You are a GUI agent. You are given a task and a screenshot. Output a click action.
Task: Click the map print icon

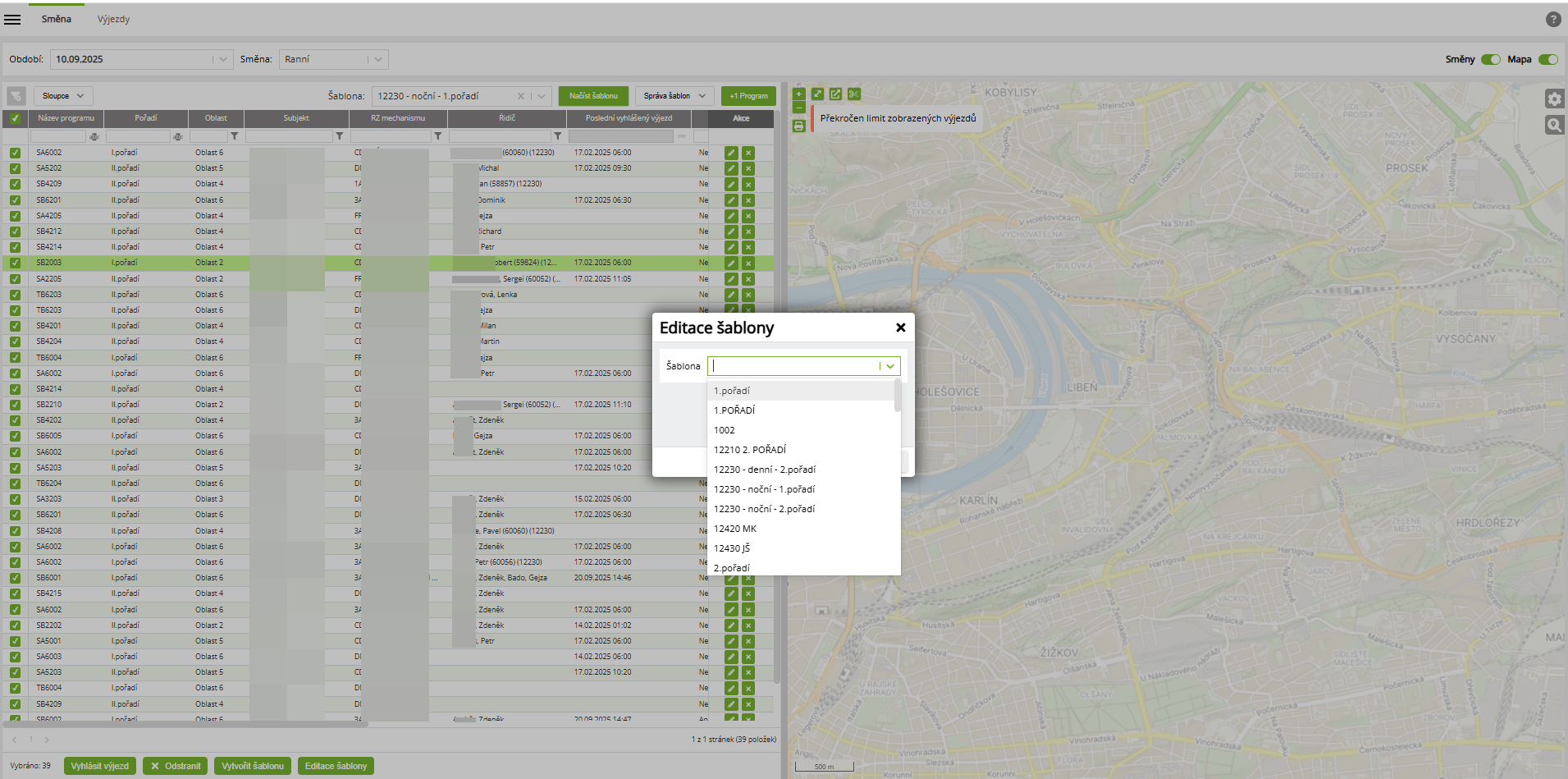798,126
